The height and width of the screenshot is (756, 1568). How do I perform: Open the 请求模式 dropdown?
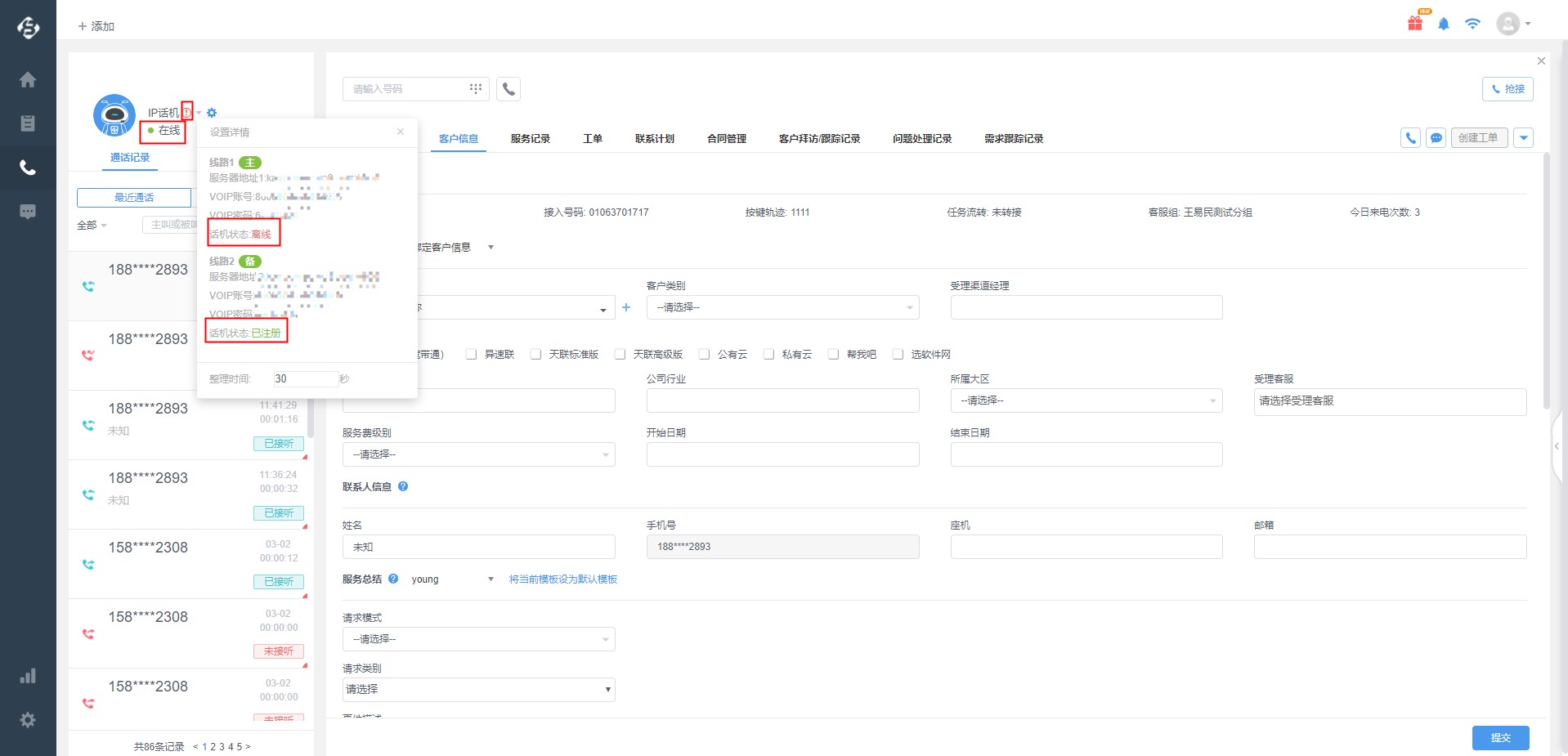[x=478, y=639]
